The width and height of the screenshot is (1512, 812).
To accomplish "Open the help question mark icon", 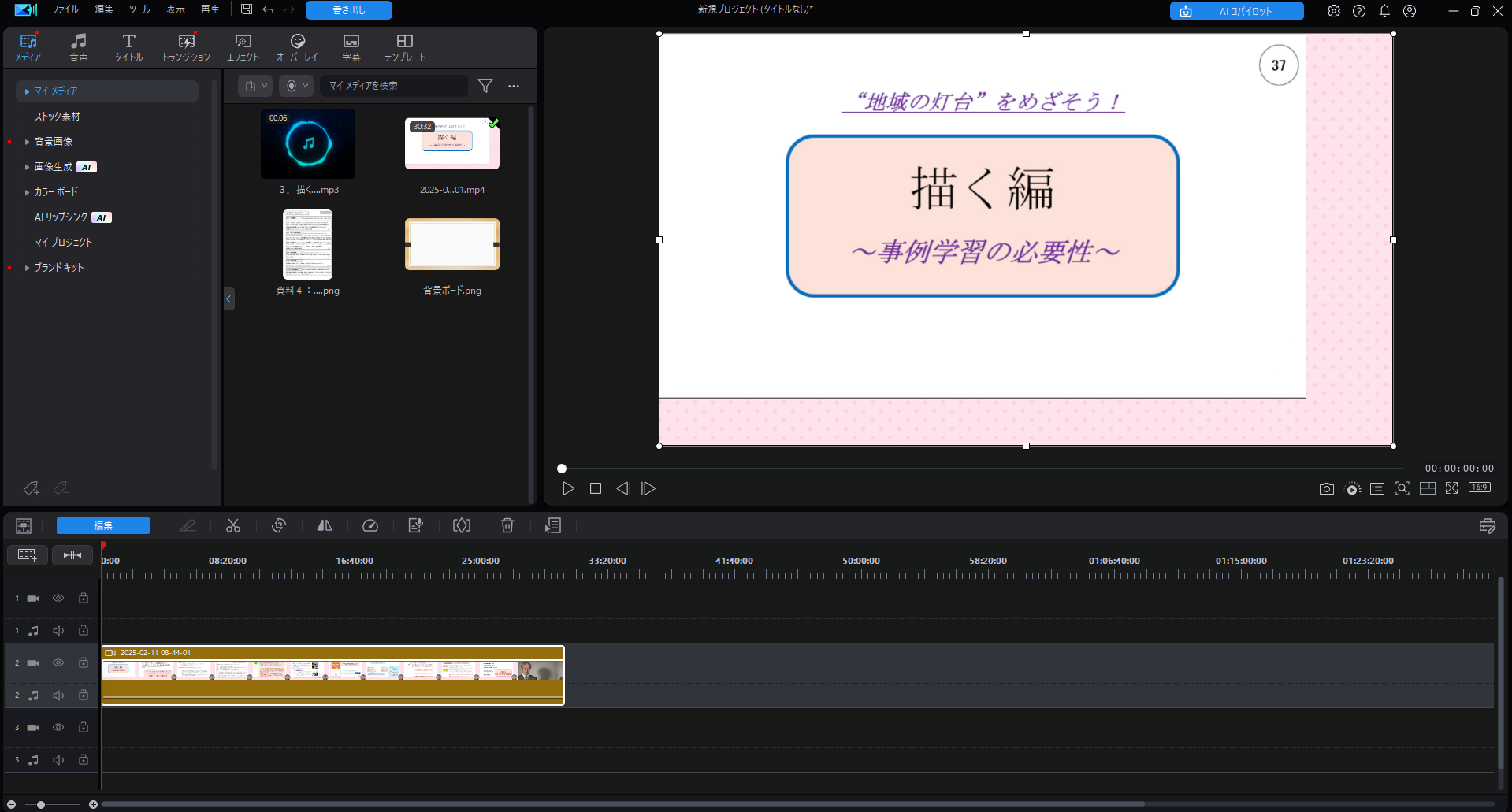I will (x=1359, y=11).
